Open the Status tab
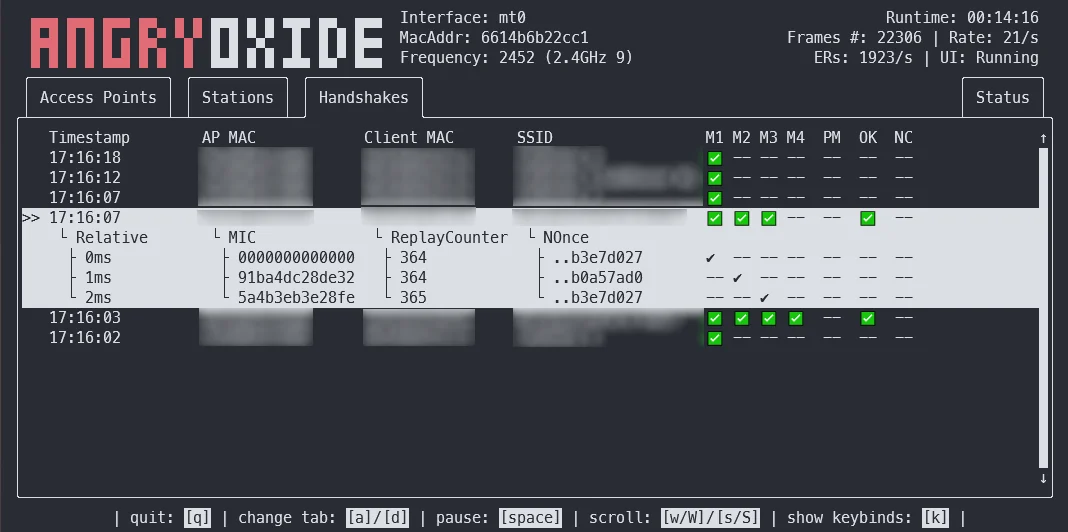 [x=1003, y=97]
